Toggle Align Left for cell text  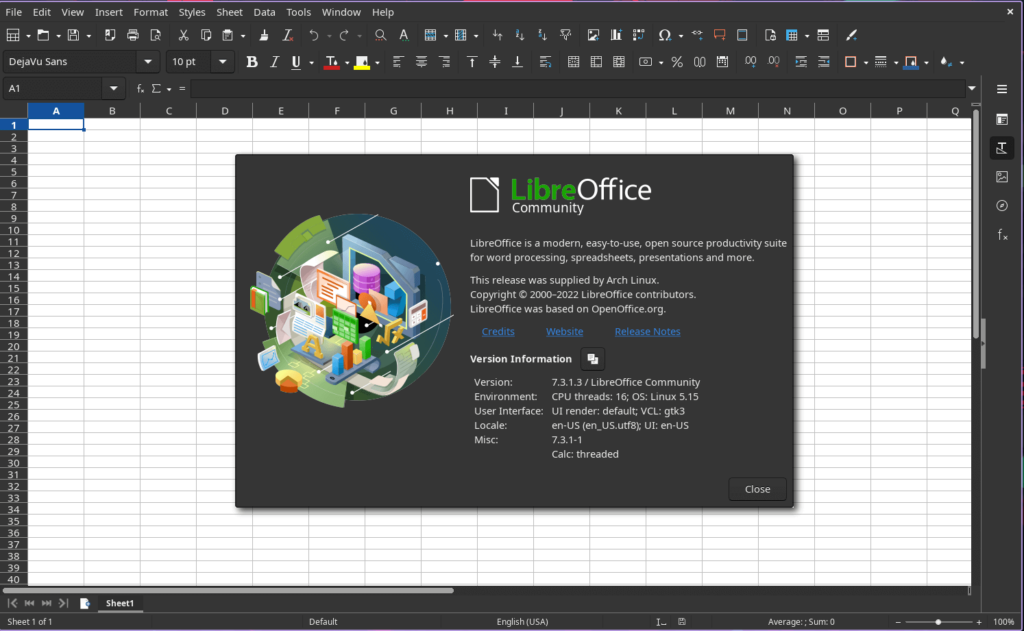398,61
